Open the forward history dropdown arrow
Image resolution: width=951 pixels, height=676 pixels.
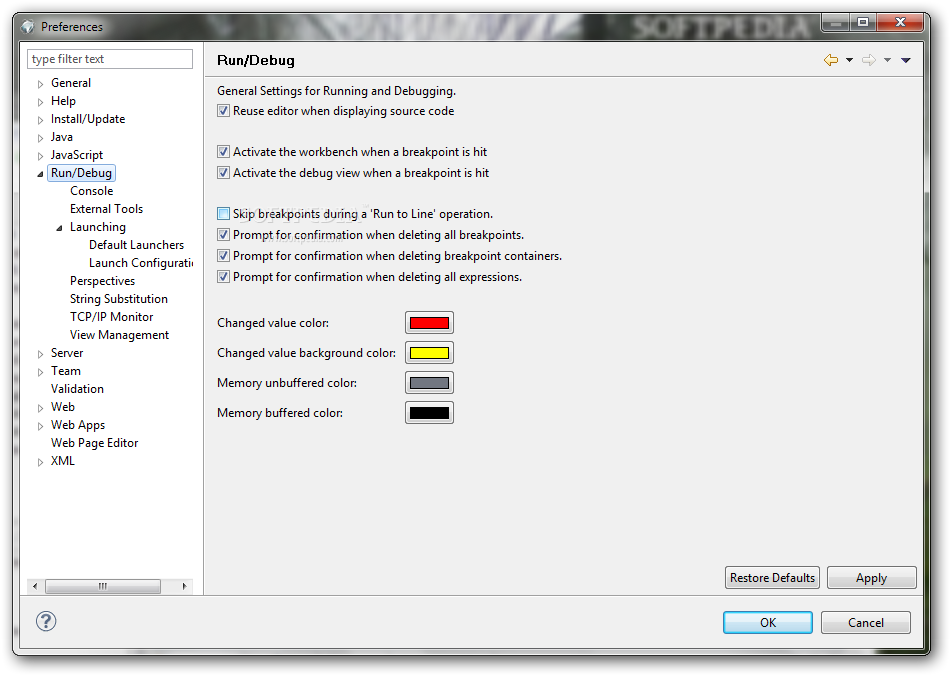tap(887, 60)
